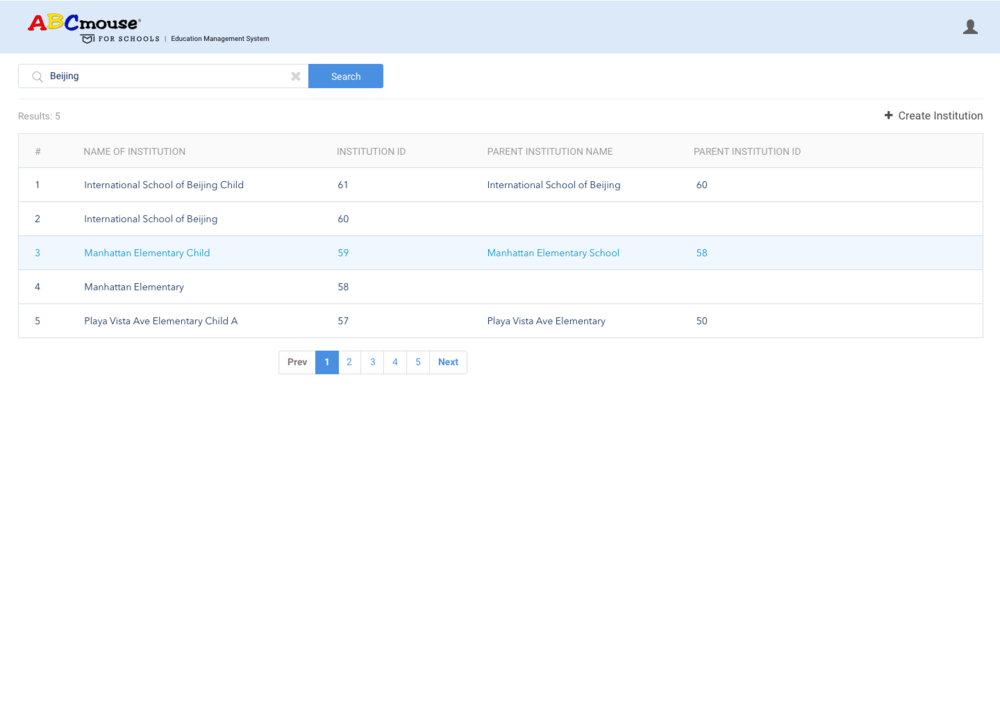Navigate to page 5
Screen dimensions: 1000x711
418,362
